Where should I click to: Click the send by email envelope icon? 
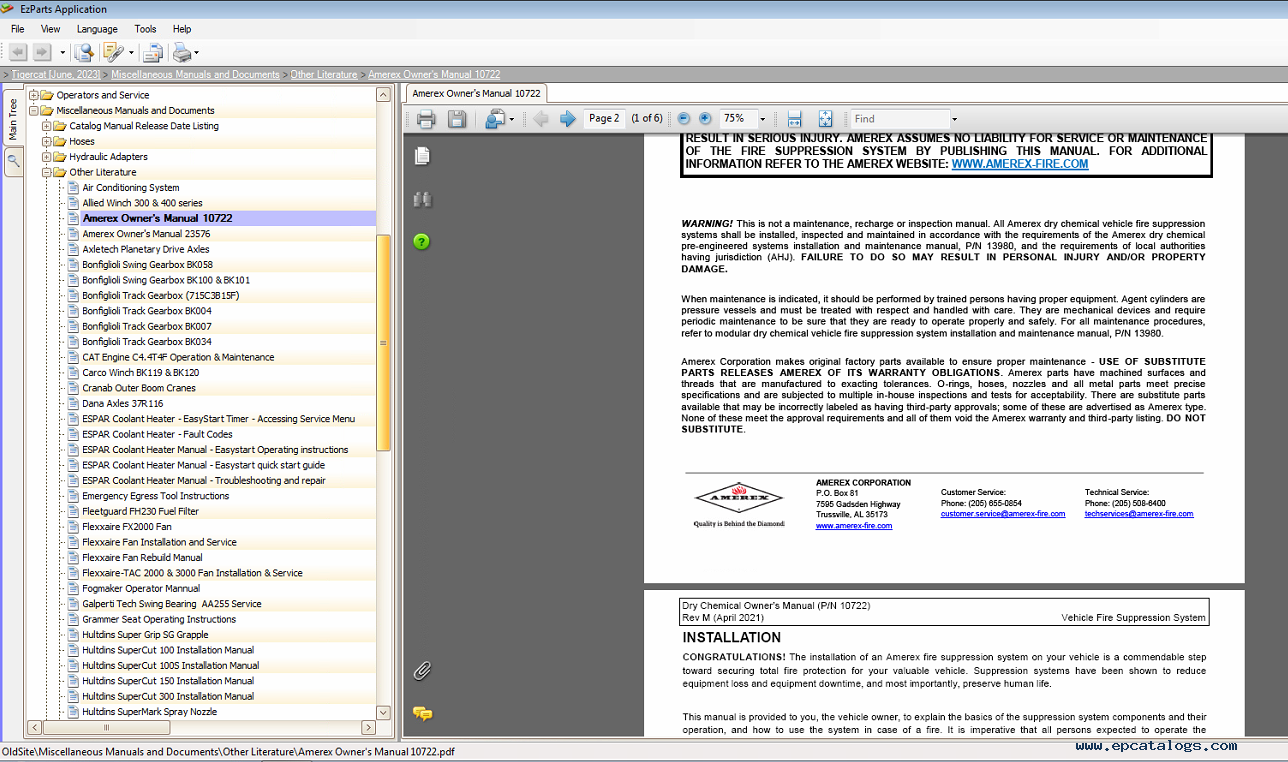coord(153,53)
